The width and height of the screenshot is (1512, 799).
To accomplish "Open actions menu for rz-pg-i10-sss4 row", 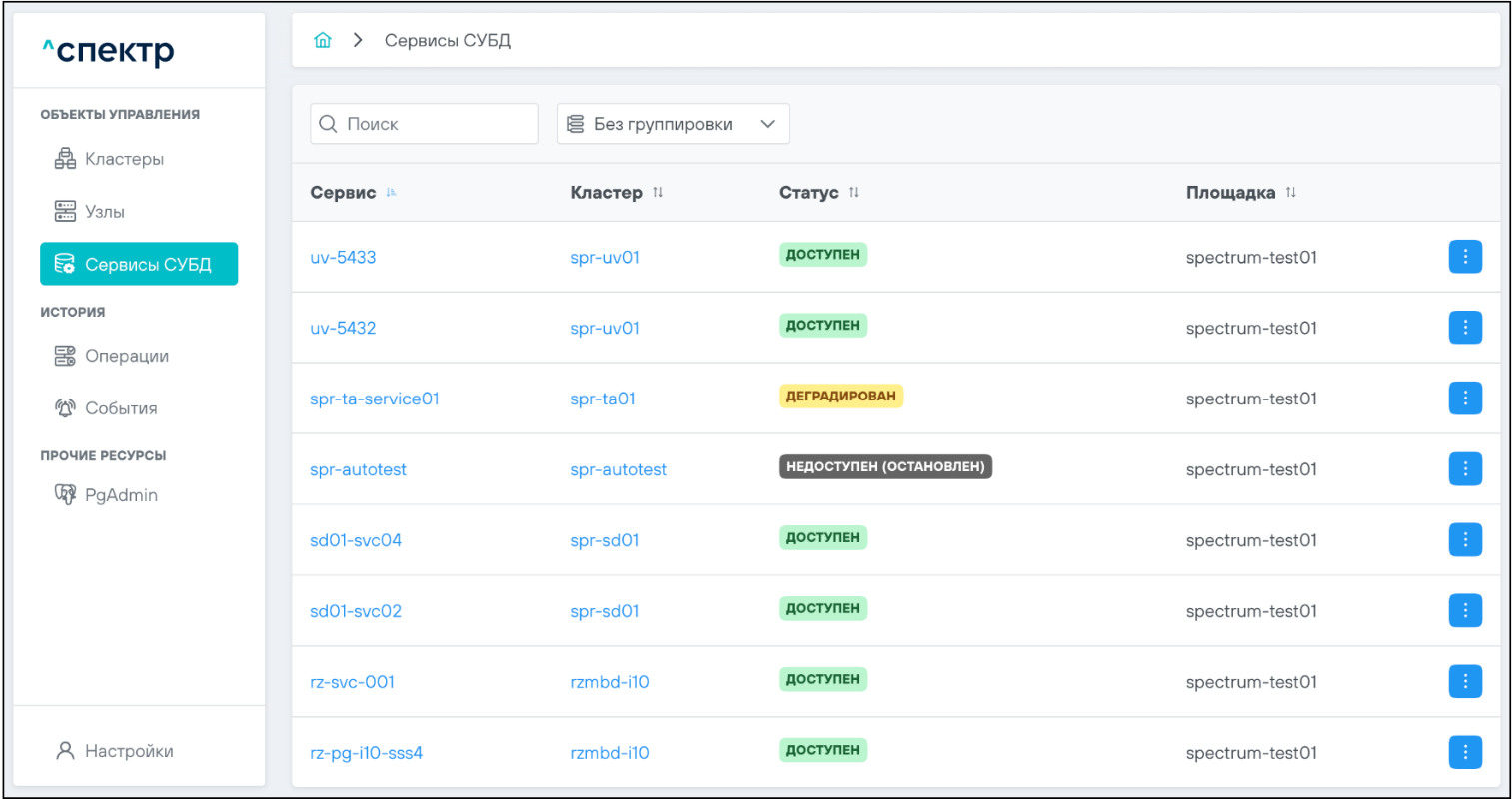I will pos(1464,753).
